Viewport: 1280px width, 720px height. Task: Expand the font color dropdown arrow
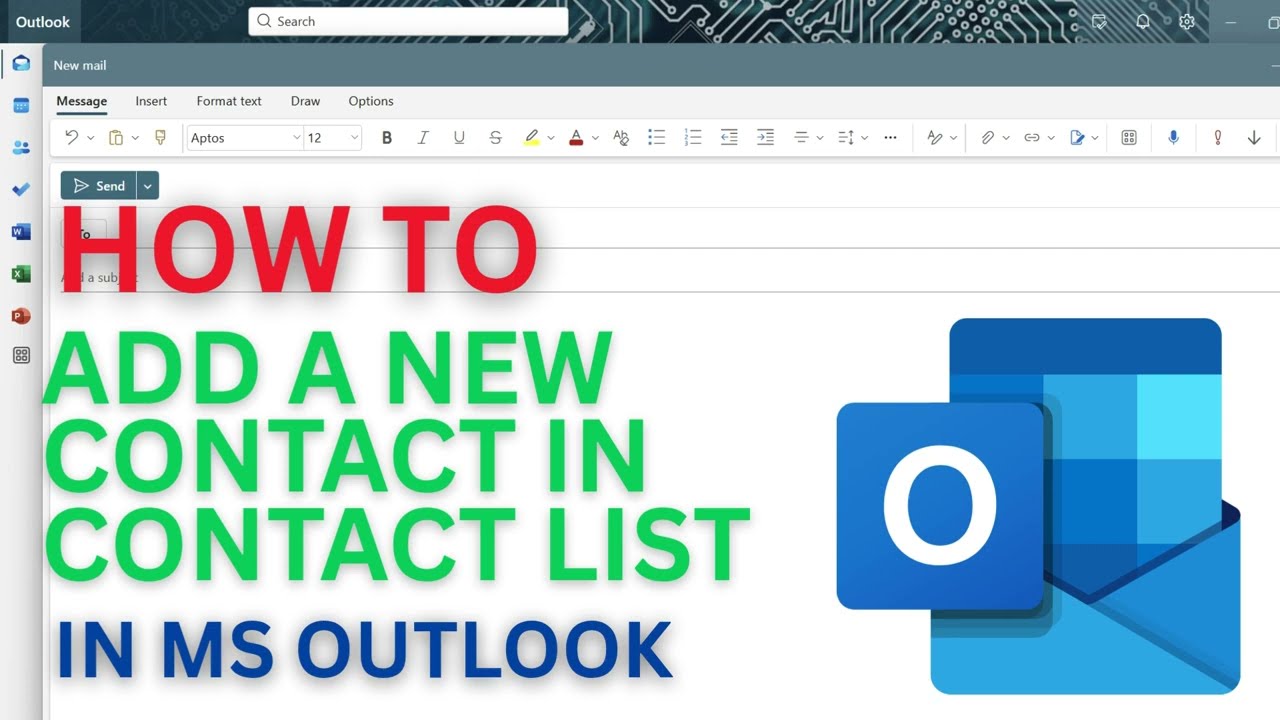tap(595, 138)
